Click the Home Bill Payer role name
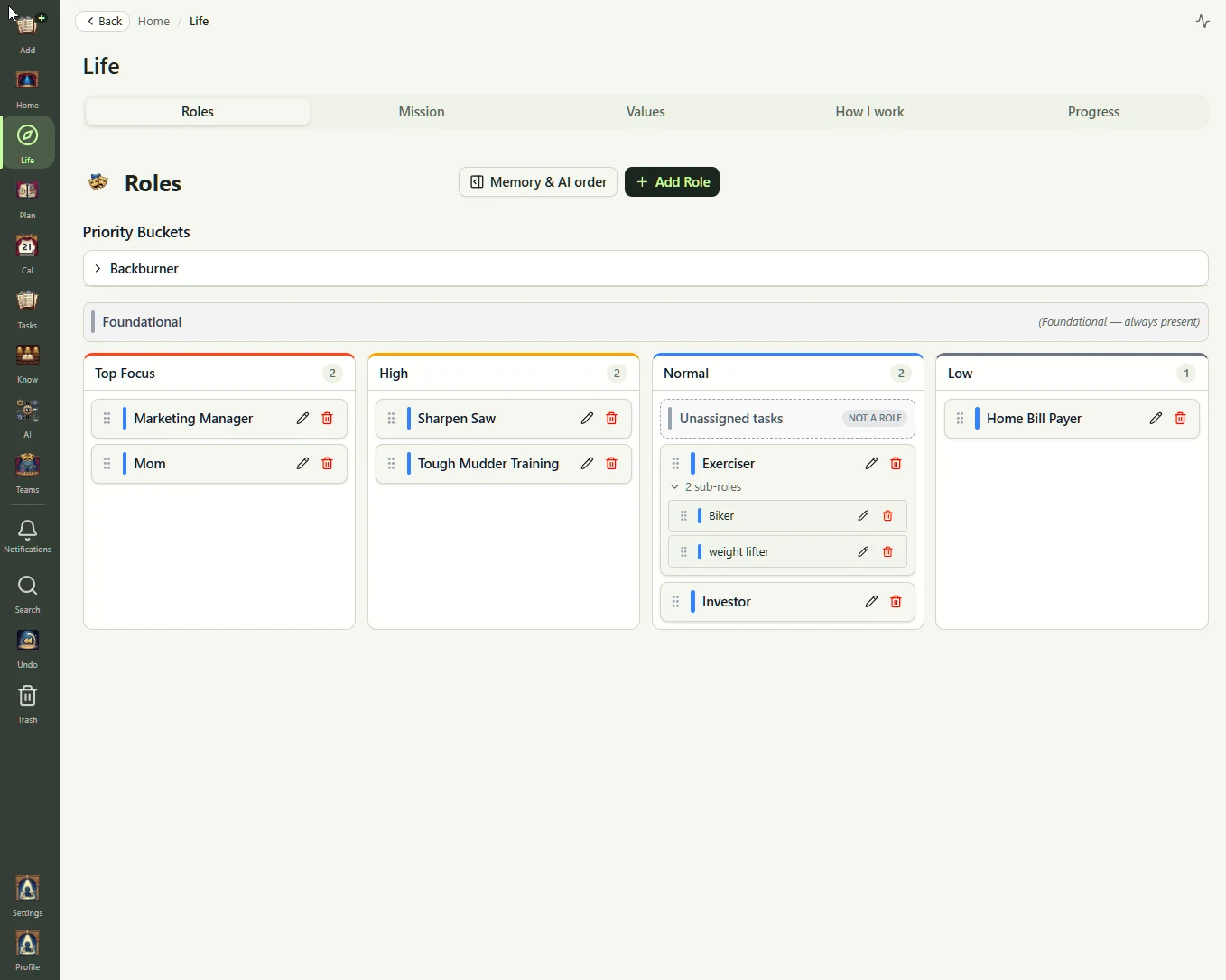This screenshot has width=1226, height=980. [x=1034, y=418]
